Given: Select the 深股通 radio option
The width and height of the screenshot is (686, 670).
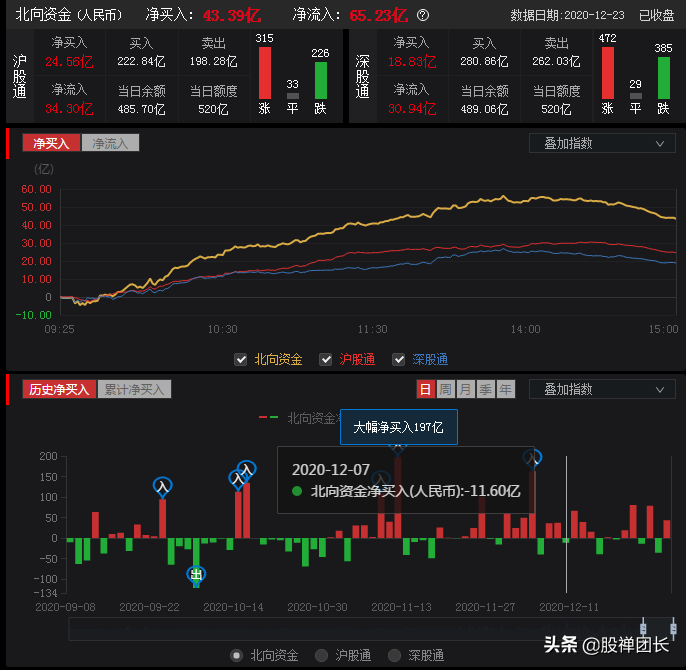Looking at the screenshot, I should point(394,655).
